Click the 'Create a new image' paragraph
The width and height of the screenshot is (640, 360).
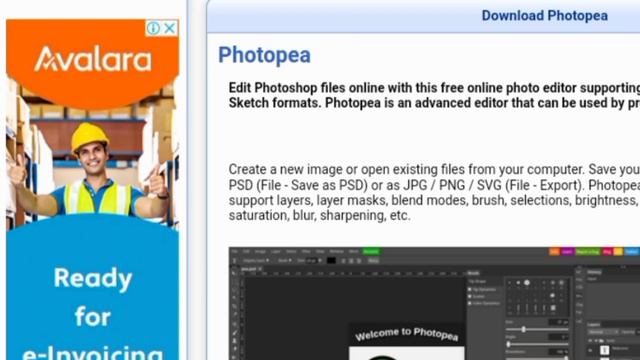434,192
